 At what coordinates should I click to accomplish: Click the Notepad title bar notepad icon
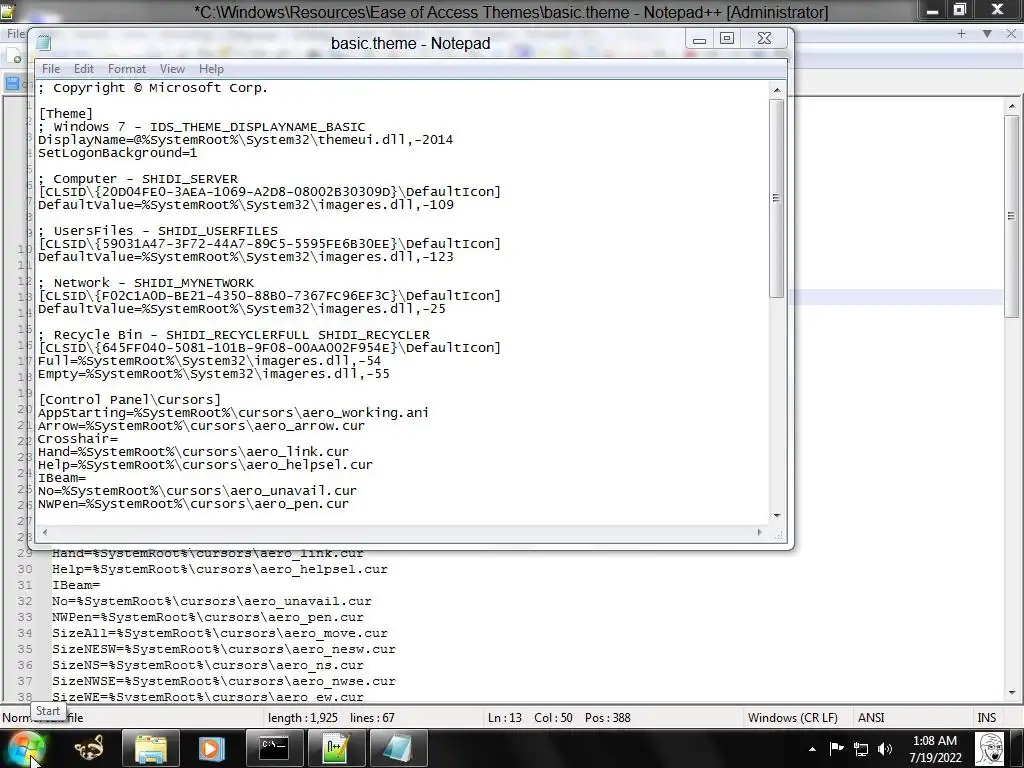(44, 43)
